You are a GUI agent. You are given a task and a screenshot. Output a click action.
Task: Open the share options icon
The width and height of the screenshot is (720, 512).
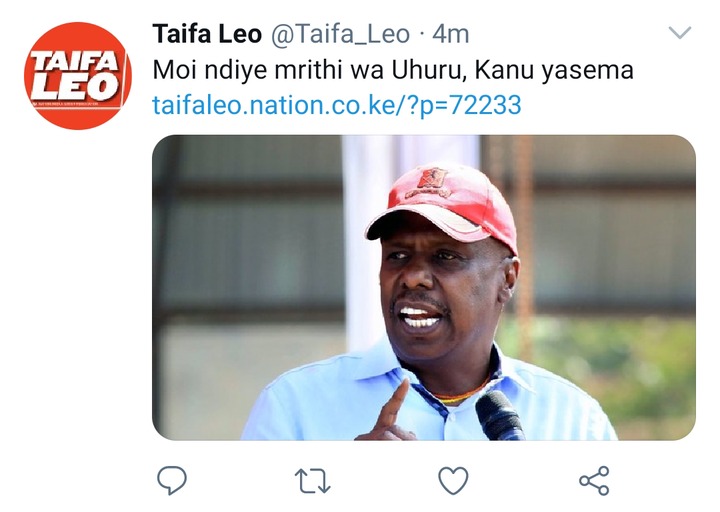click(x=594, y=480)
